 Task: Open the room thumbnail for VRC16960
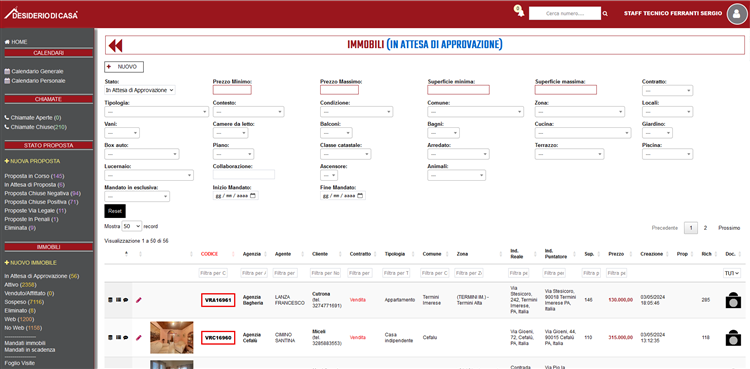click(172, 337)
